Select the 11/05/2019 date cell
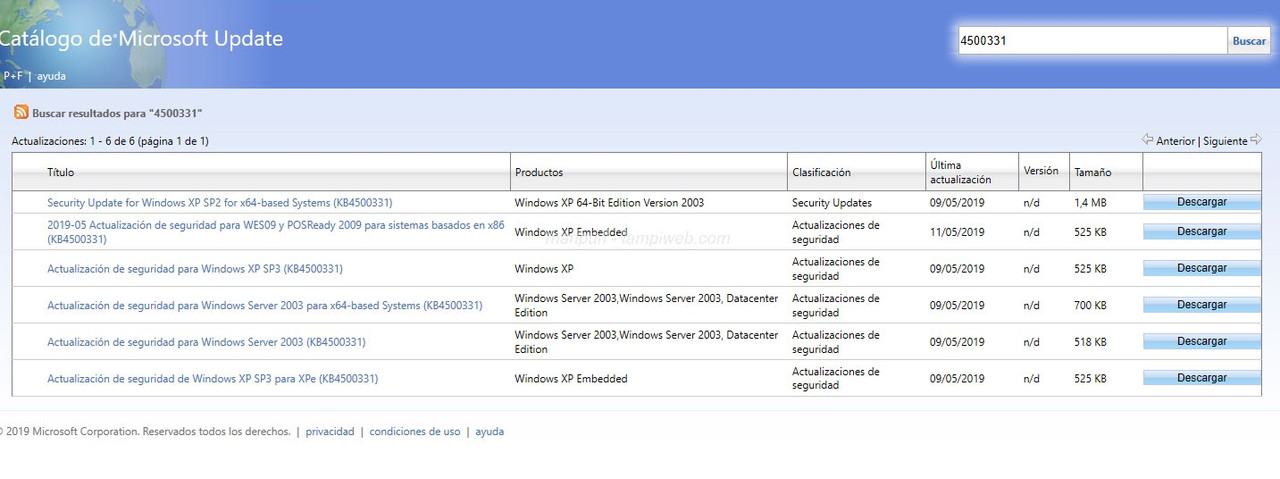Image resolution: width=1280 pixels, height=479 pixels. tap(957, 232)
